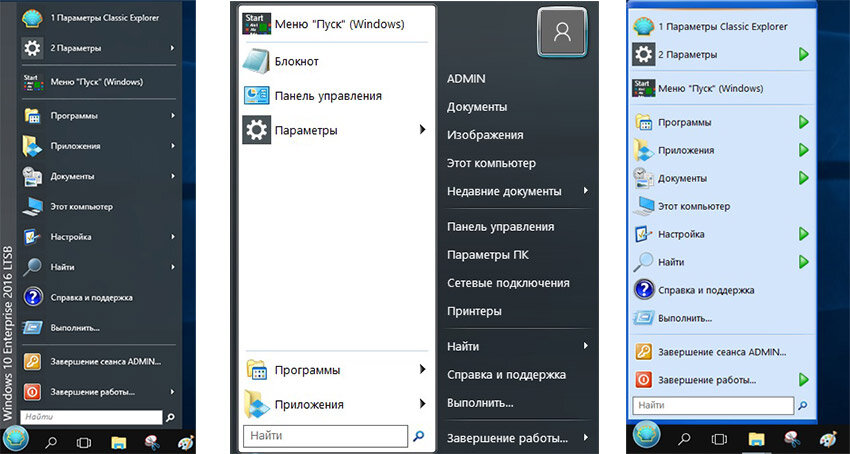Image resolution: width=850 pixels, height=454 pixels.
Task: Launch Выполнить... run icon in dark menu
Action: tap(33, 328)
